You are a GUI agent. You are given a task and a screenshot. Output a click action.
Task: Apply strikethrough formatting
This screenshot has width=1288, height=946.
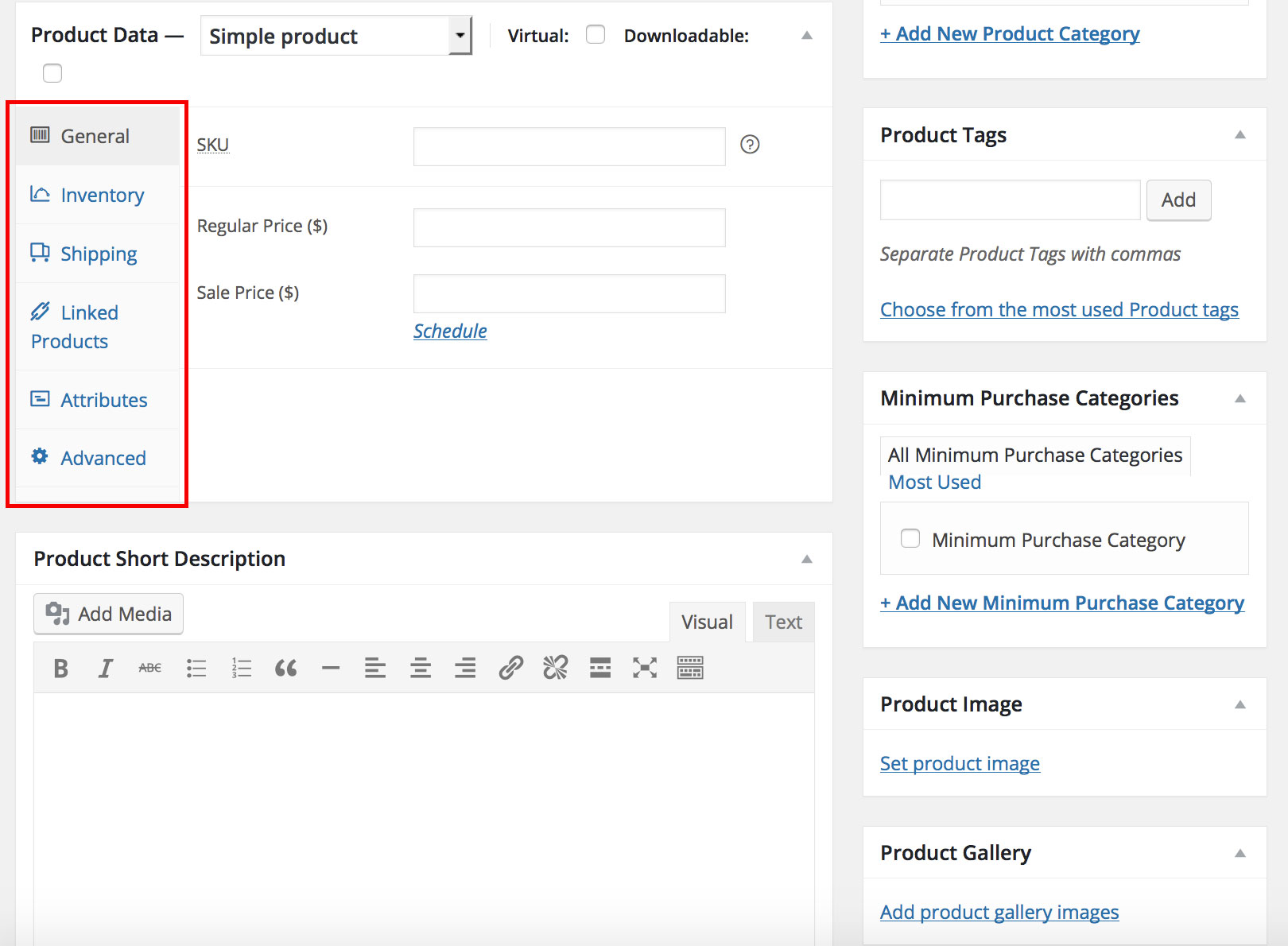click(x=150, y=669)
